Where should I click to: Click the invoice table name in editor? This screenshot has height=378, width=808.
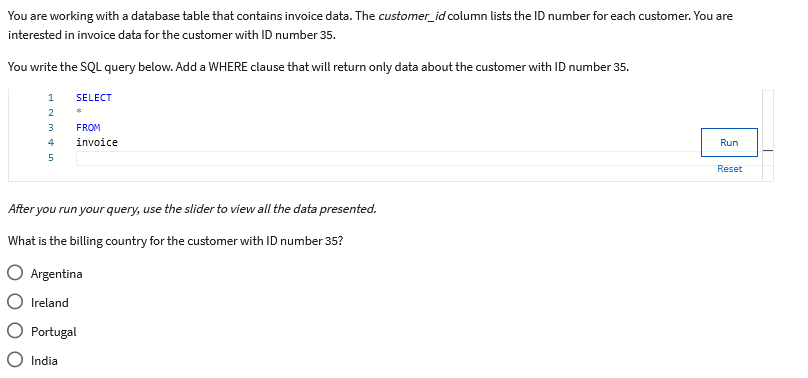point(97,142)
